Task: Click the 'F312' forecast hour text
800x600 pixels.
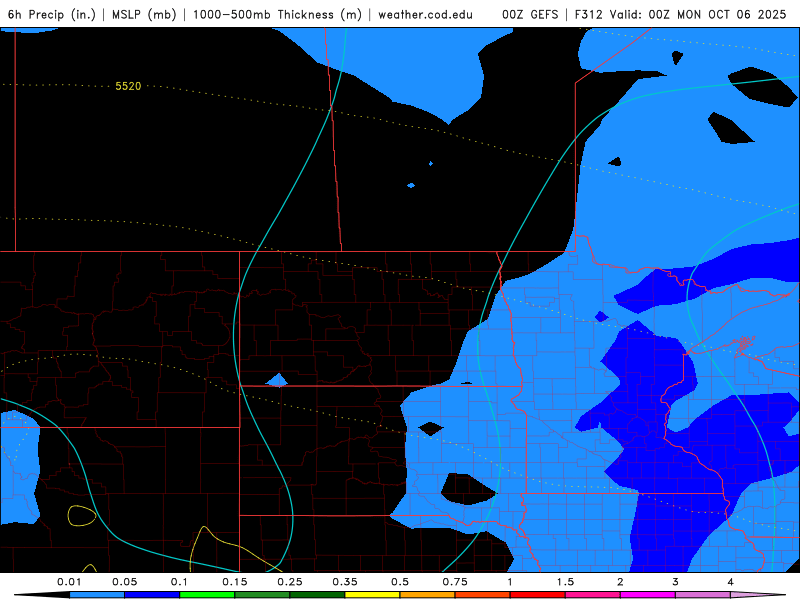Action: 588,14
